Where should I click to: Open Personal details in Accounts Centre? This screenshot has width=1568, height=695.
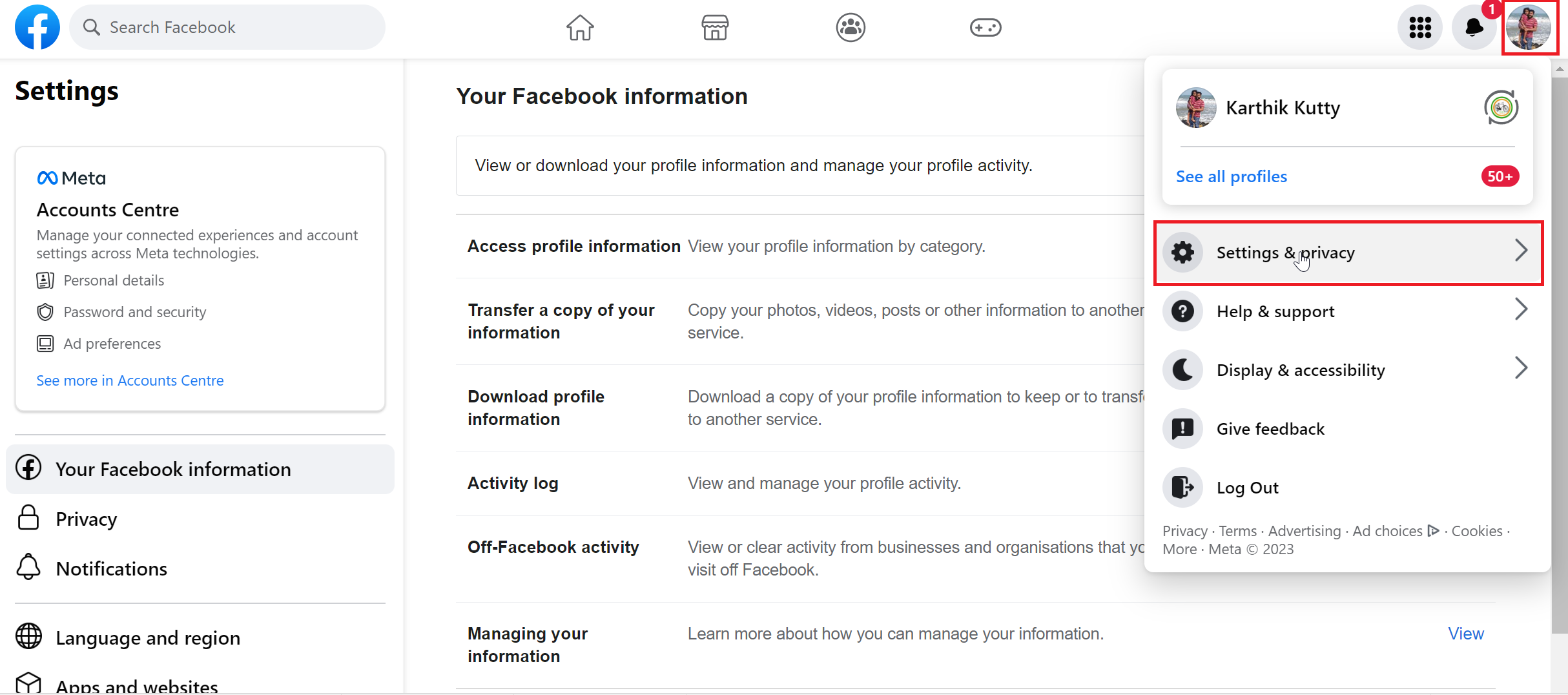tap(114, 280)
